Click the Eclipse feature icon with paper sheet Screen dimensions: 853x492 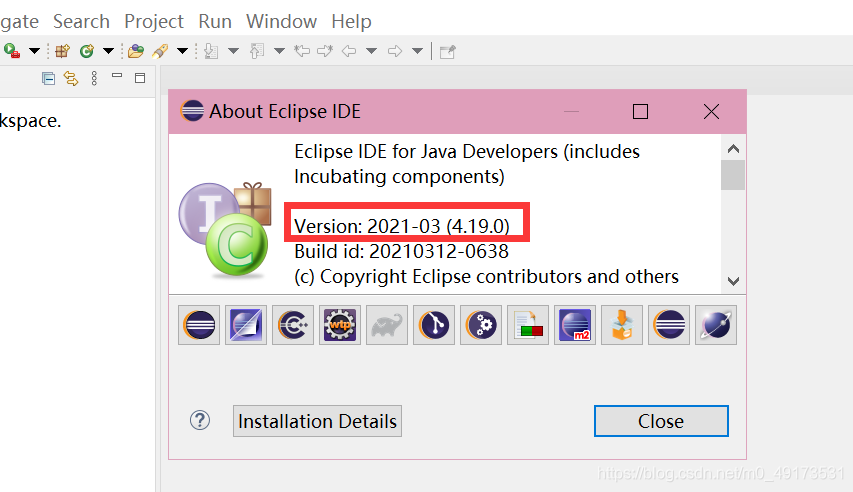[x=246, y=325]
